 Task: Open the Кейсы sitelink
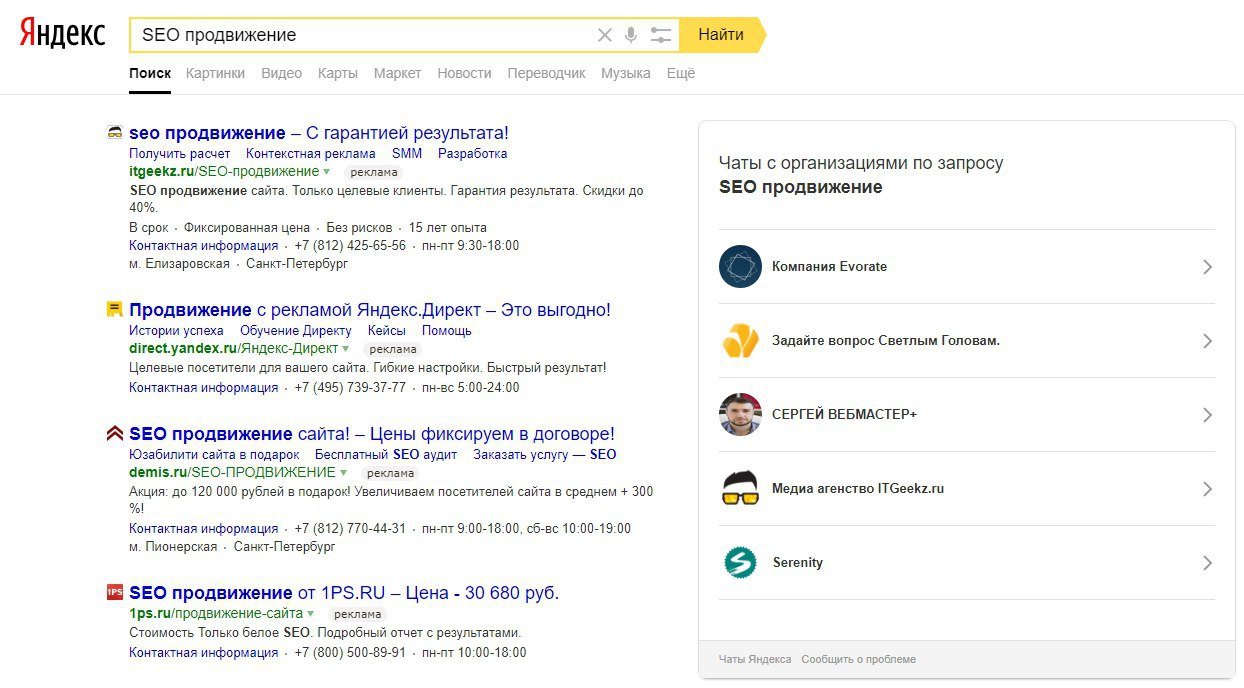387,331
